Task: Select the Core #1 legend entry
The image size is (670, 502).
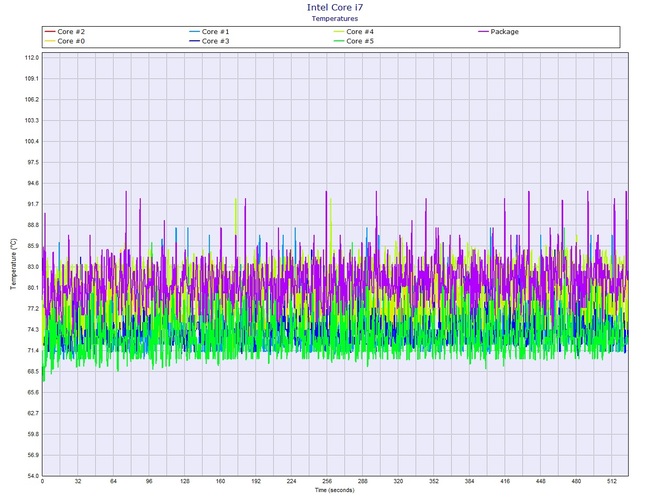Action: [209, 32]
